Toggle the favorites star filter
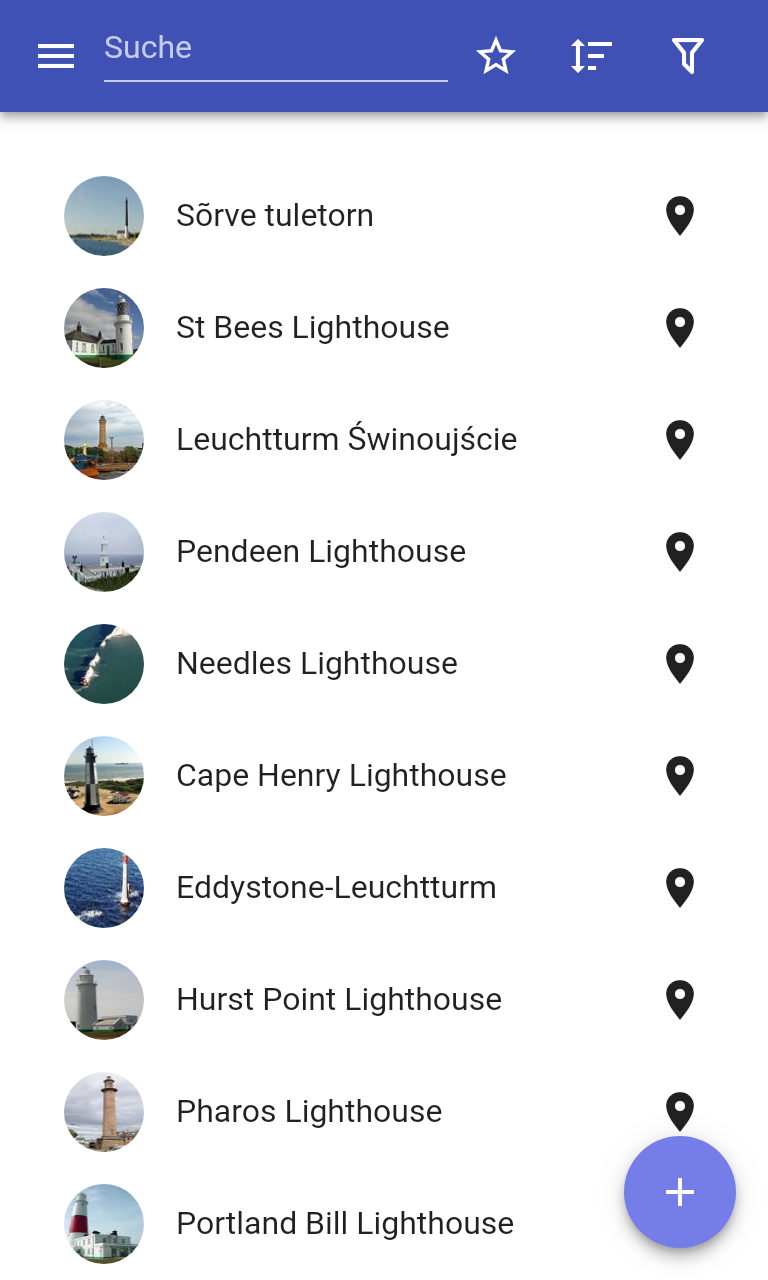The width and height of the screenshot is (768, 1280). (x=496, y=56)
